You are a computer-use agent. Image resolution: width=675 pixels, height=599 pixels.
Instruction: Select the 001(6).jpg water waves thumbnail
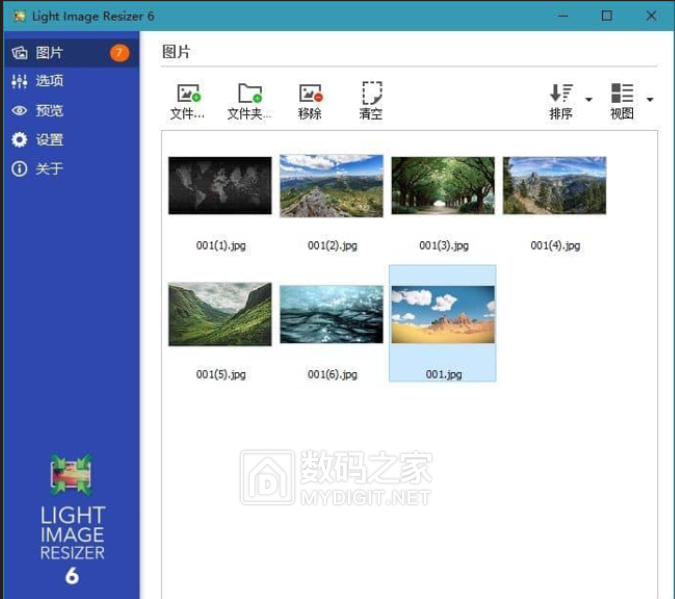331,315
